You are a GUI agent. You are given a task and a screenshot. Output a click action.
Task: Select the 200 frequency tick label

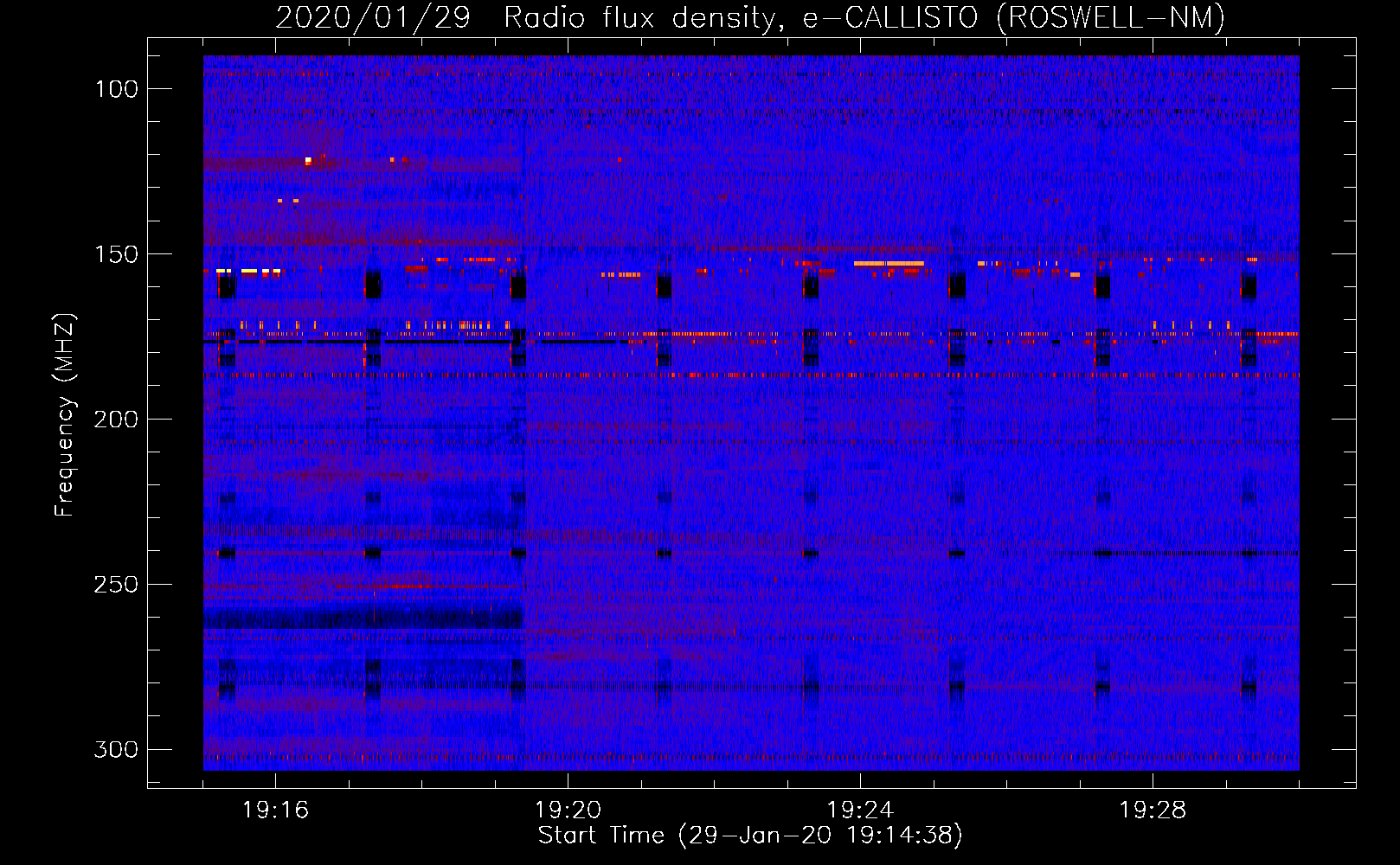pos(116,420)
